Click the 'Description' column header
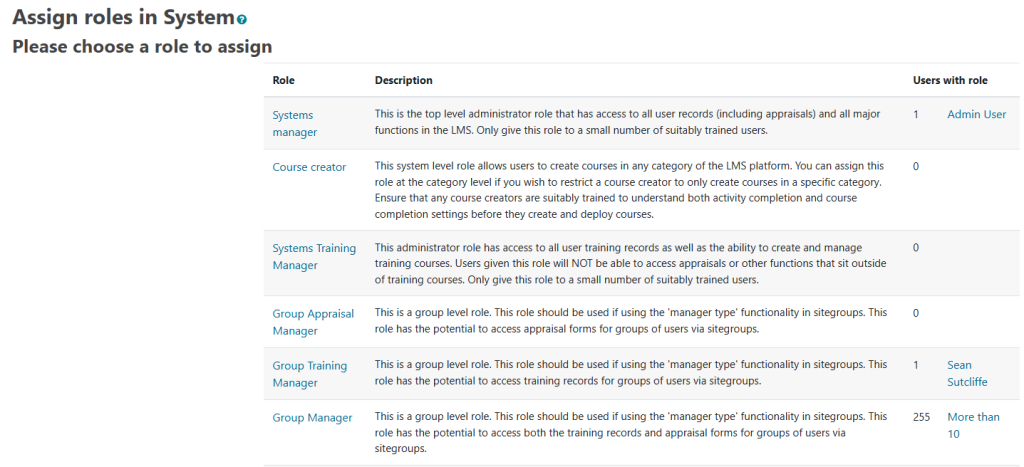This screenshot has height=467, width=1024. coord(404,80)
